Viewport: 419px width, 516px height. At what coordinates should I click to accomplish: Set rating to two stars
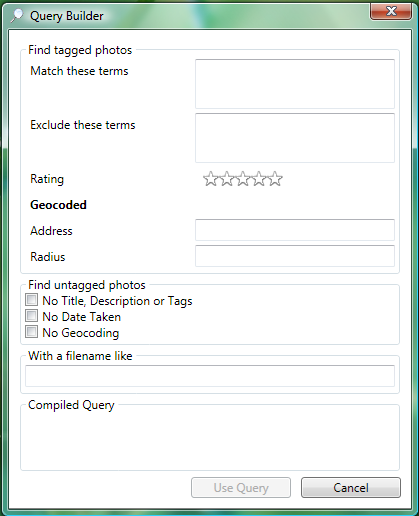tap(227, 179)
